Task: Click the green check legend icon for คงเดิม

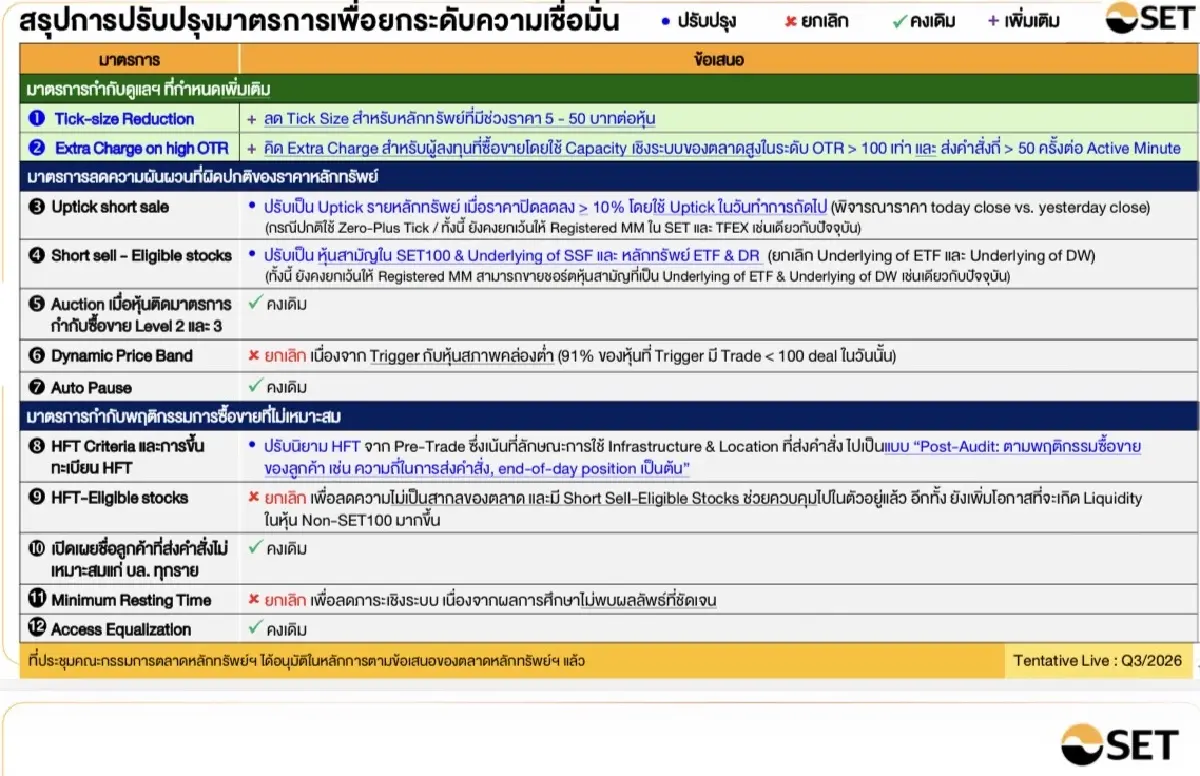Action: [899, 21]
